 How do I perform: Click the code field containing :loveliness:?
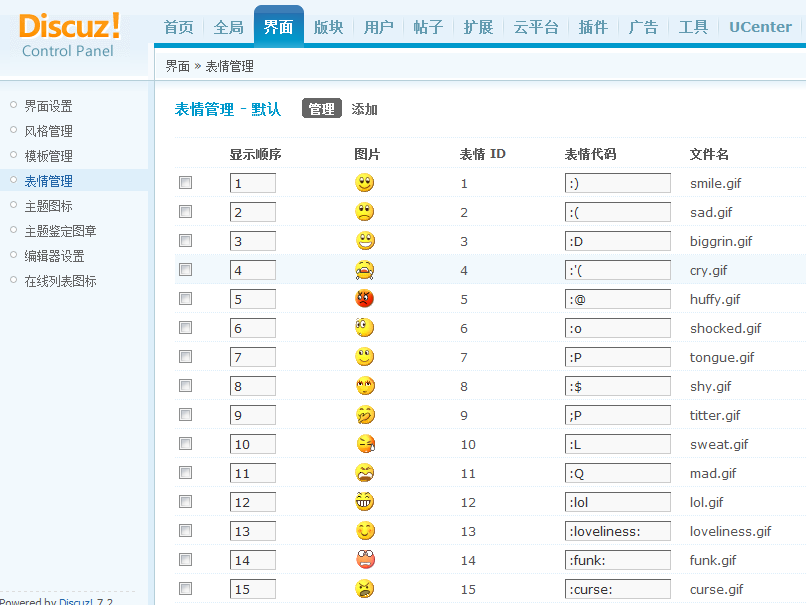click(618, 531)
